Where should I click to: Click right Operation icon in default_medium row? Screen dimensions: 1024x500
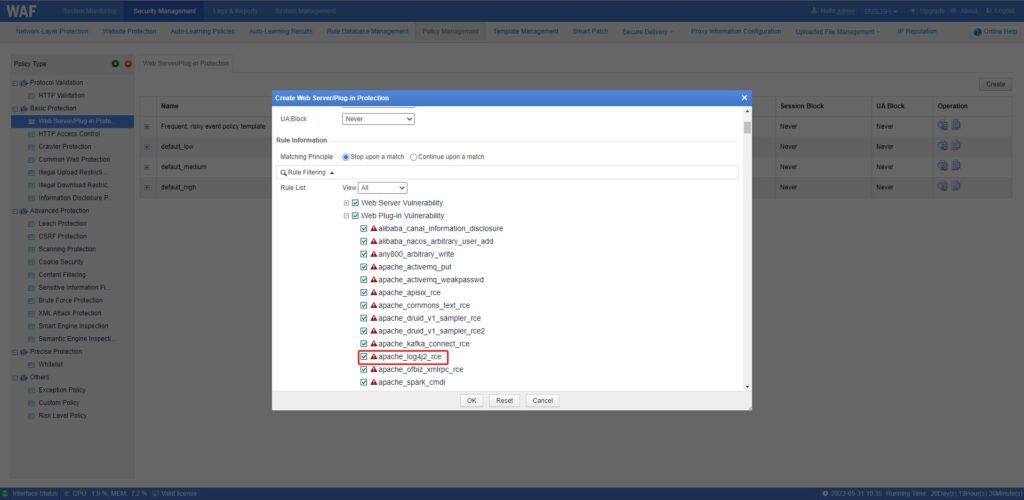[955, 166]
